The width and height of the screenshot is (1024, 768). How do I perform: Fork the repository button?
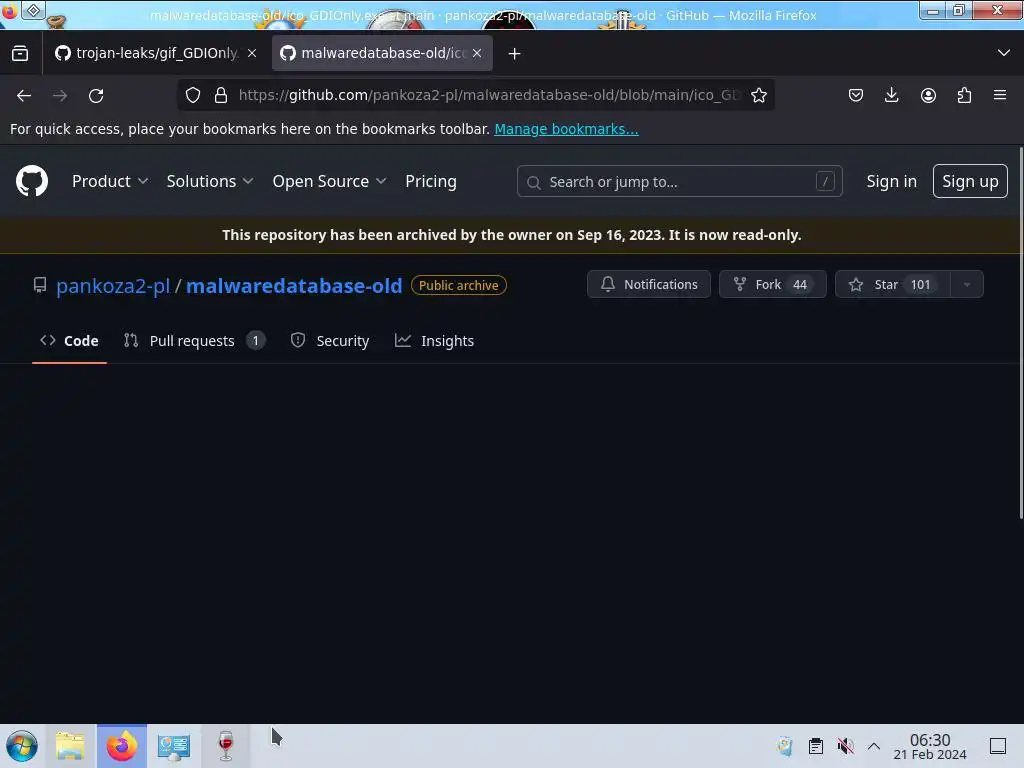click(x=773, y=284)
